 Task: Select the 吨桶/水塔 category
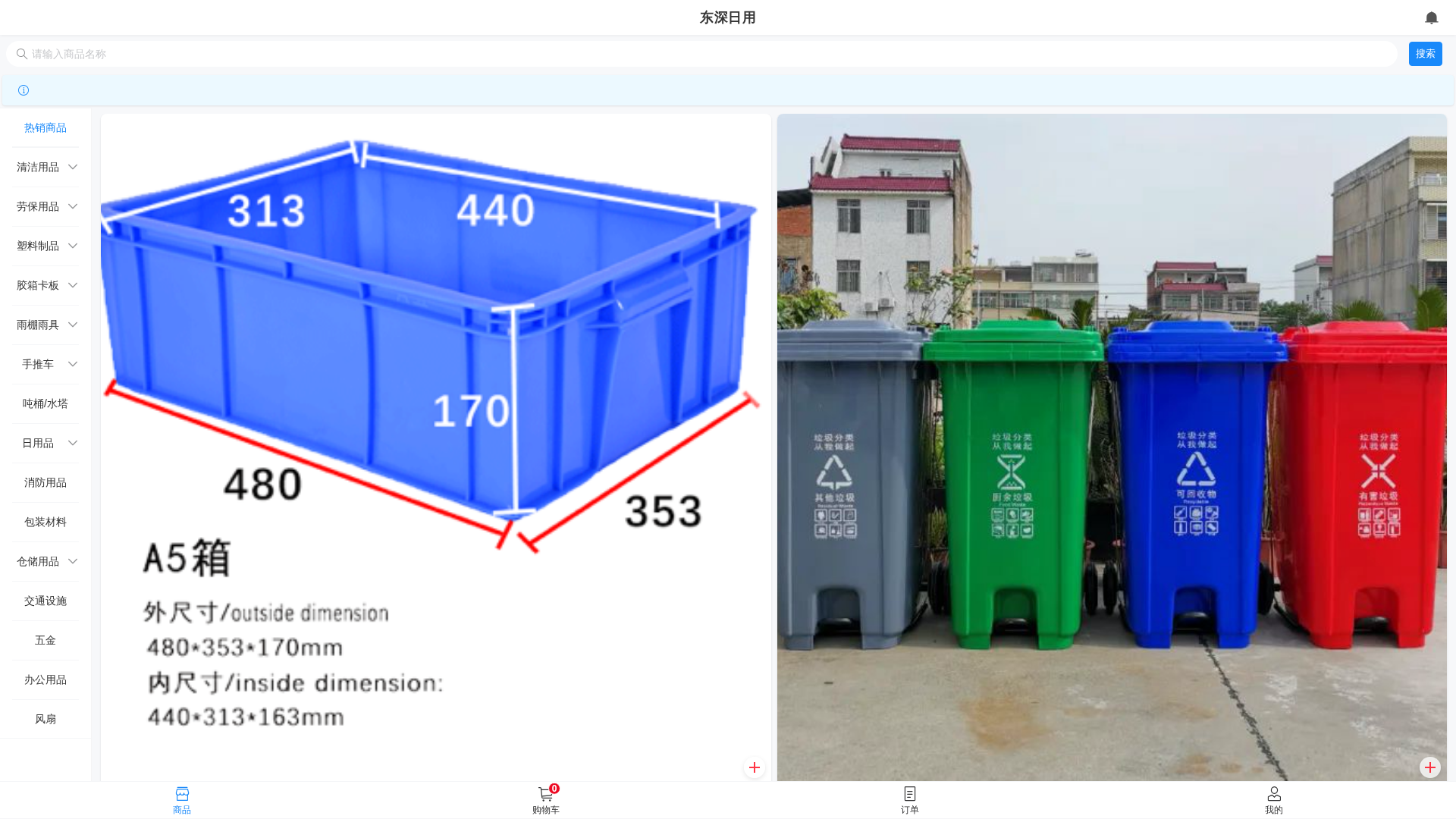tap(45, 403)
